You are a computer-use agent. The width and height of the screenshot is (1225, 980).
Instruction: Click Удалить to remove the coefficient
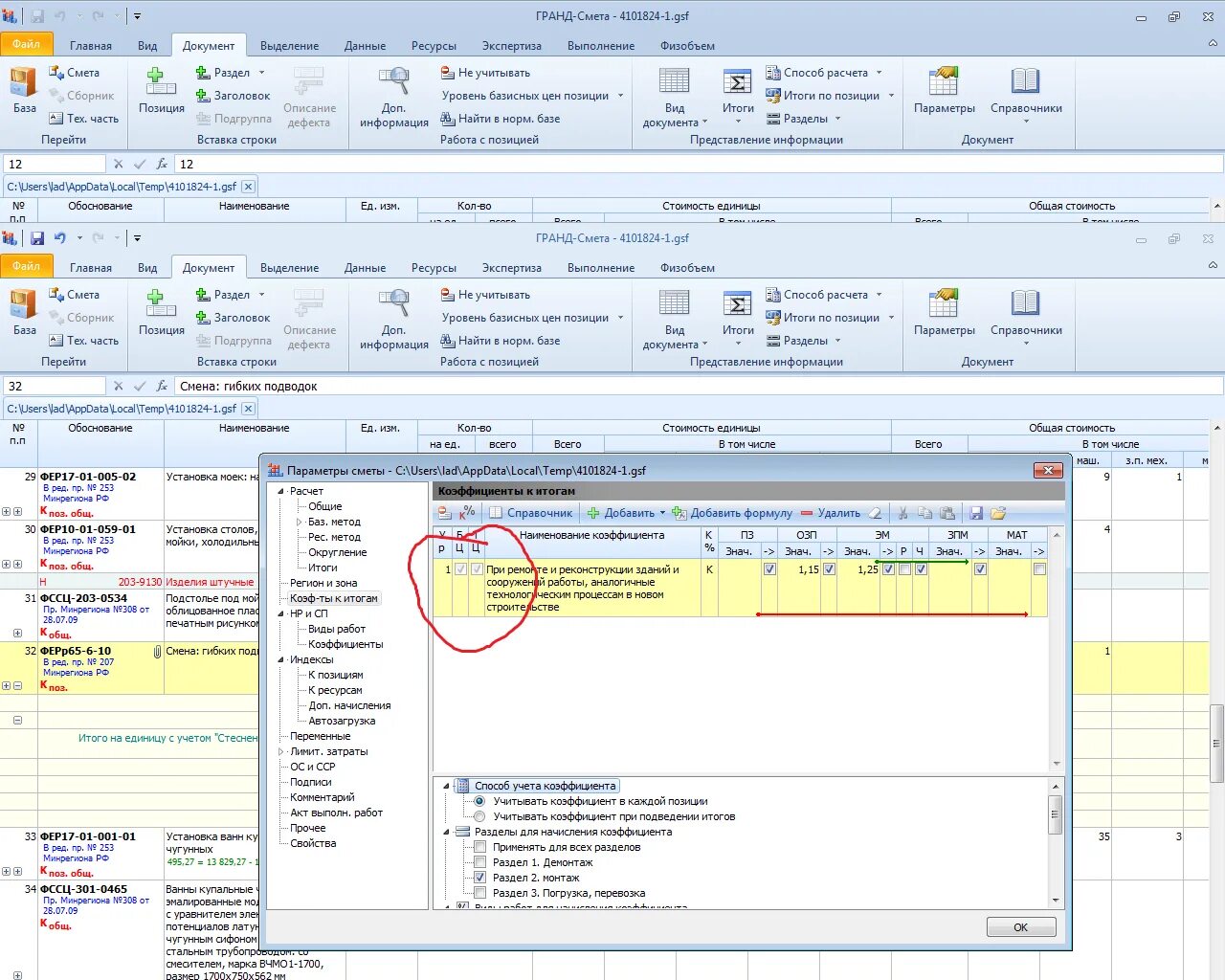[831, 513]
